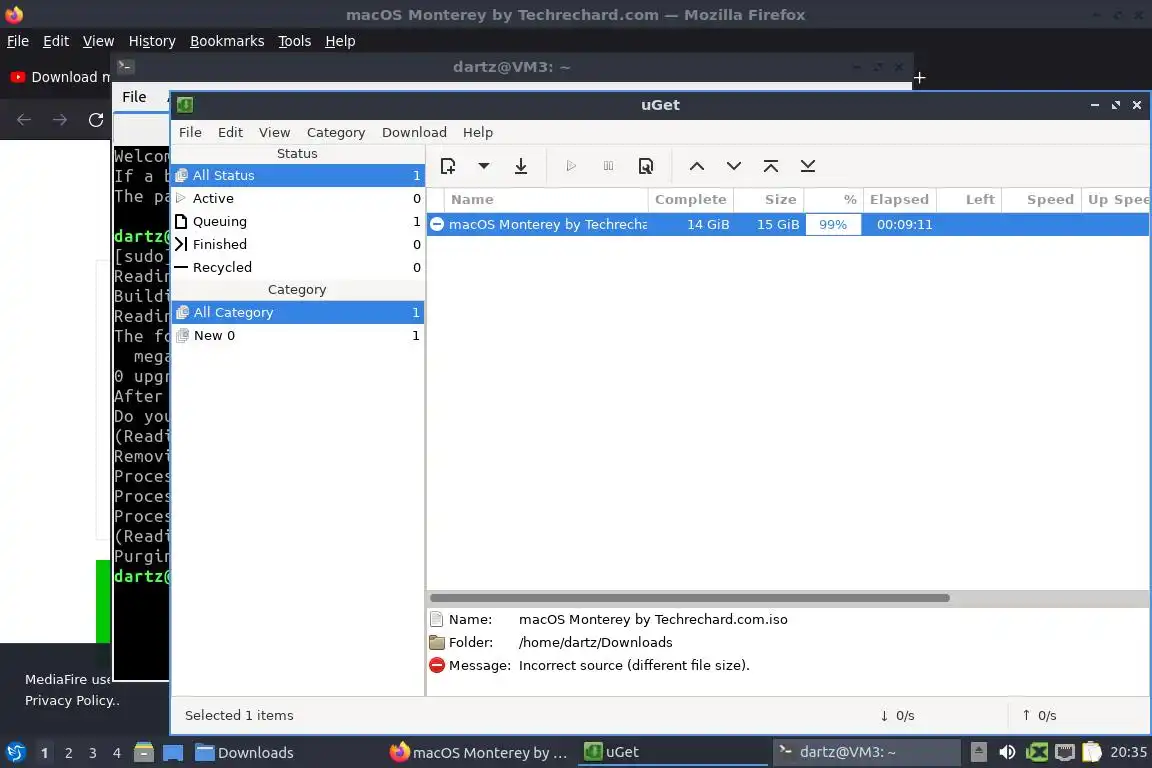Viewport: 1152px width, 768px height.
Task: Move download up with the up chevron
Action: coord(696,166)
